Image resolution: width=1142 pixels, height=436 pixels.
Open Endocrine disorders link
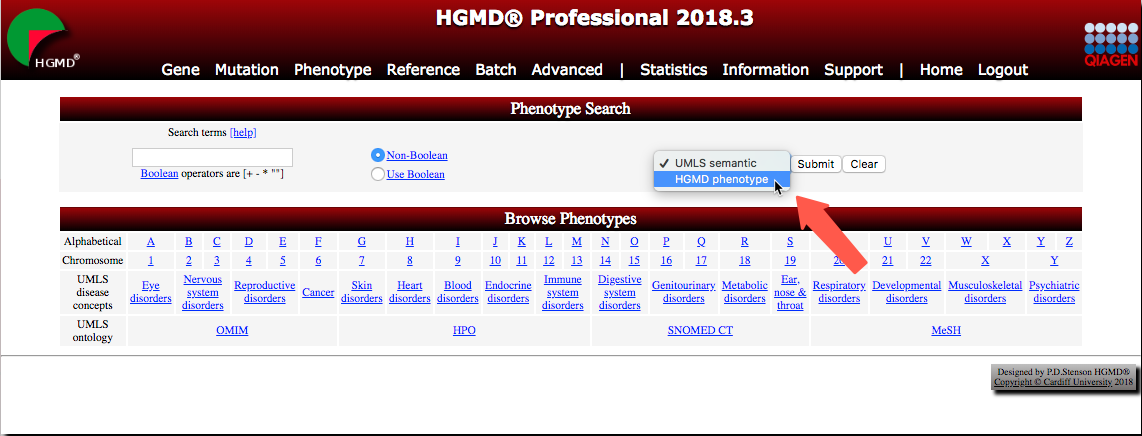tap(508, 292)
